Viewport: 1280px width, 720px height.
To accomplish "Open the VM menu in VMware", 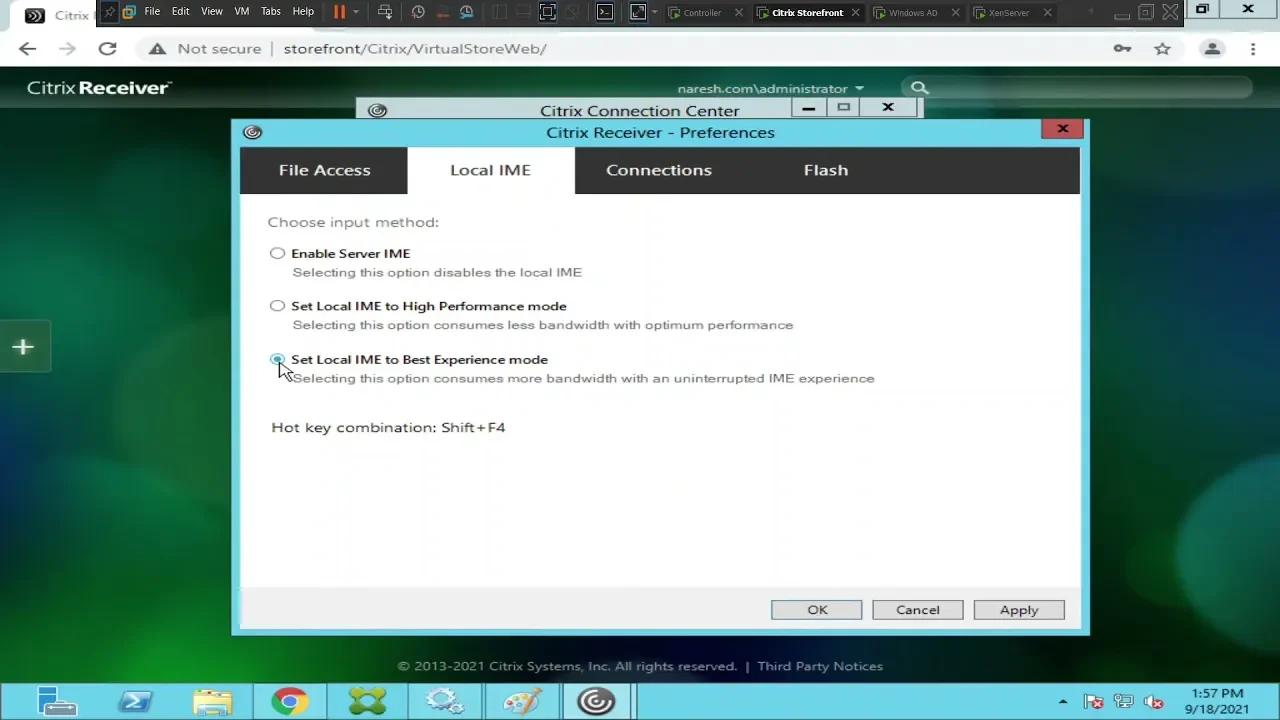I will click(241, 12).
